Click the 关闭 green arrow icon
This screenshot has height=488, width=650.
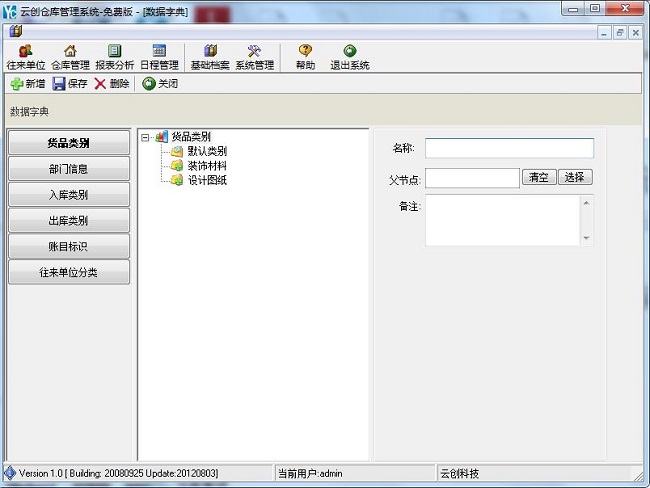(x=149, y=84)
